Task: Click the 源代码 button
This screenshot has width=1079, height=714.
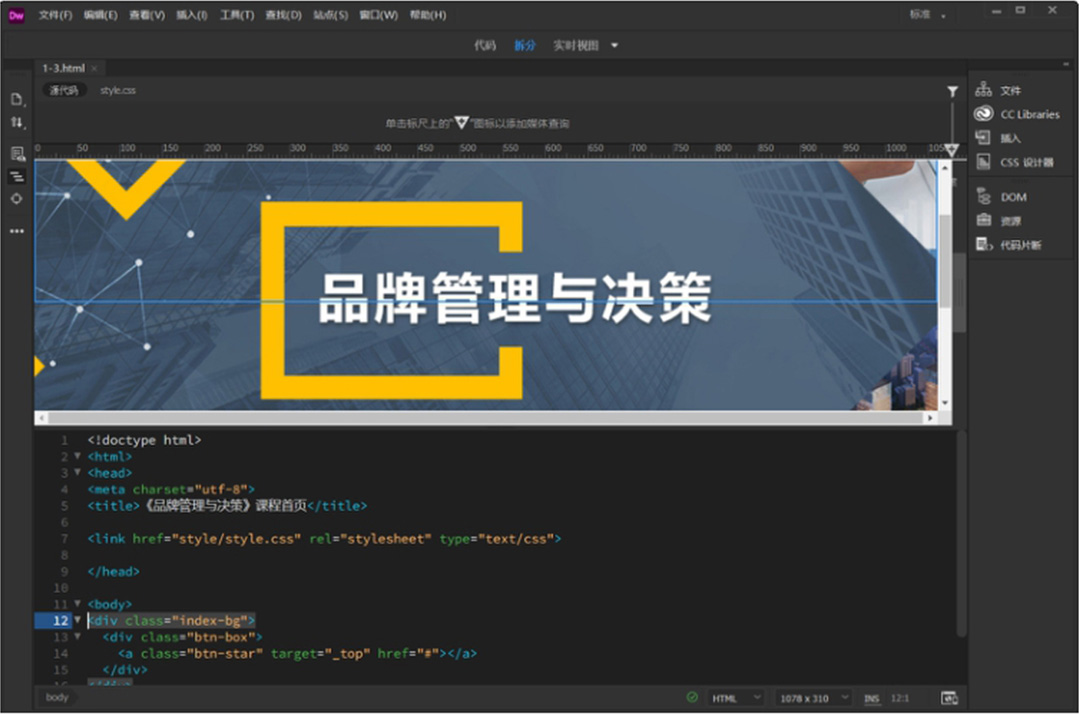Action: (x=64, y=90)
